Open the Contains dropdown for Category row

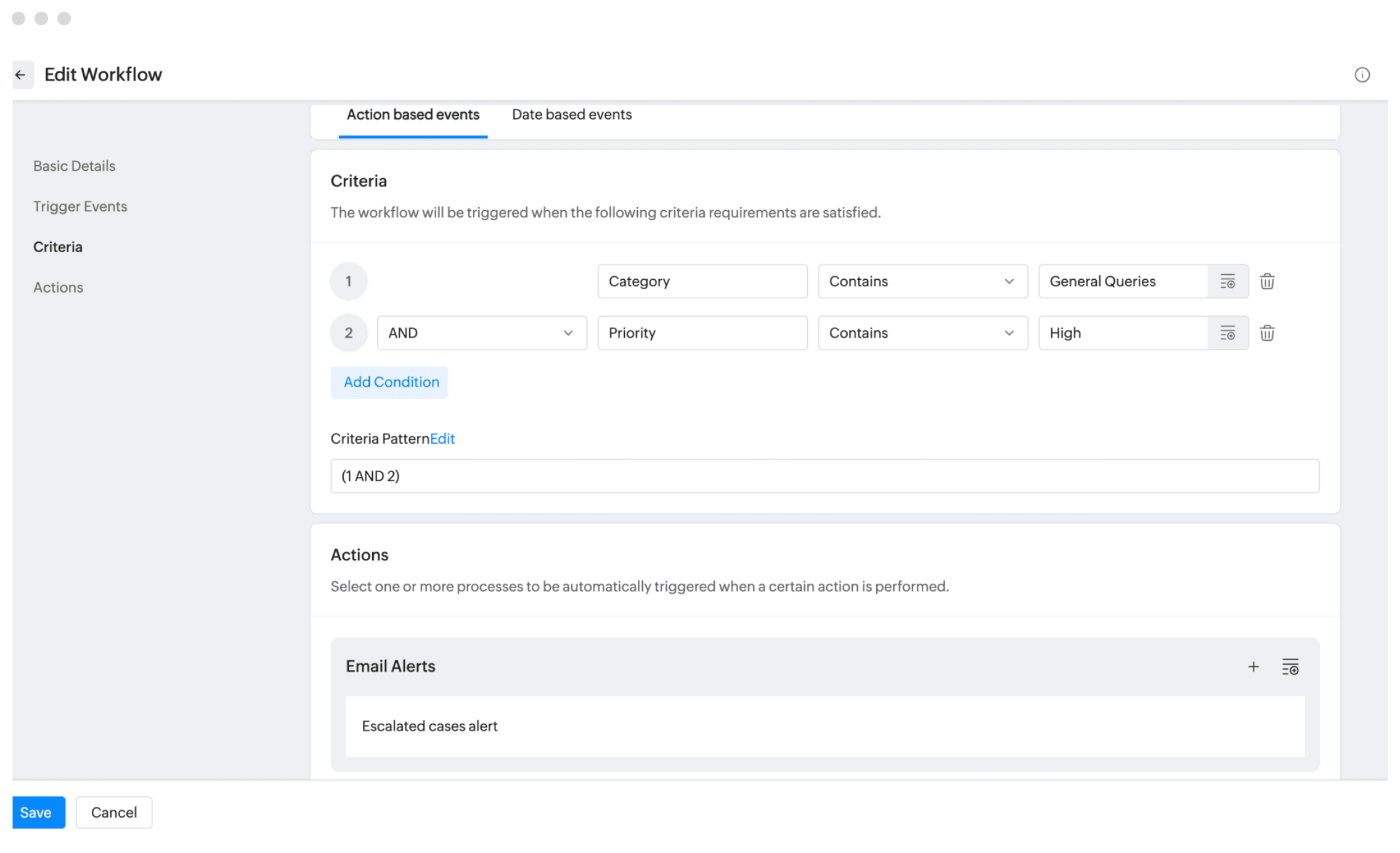pos(922,282)
